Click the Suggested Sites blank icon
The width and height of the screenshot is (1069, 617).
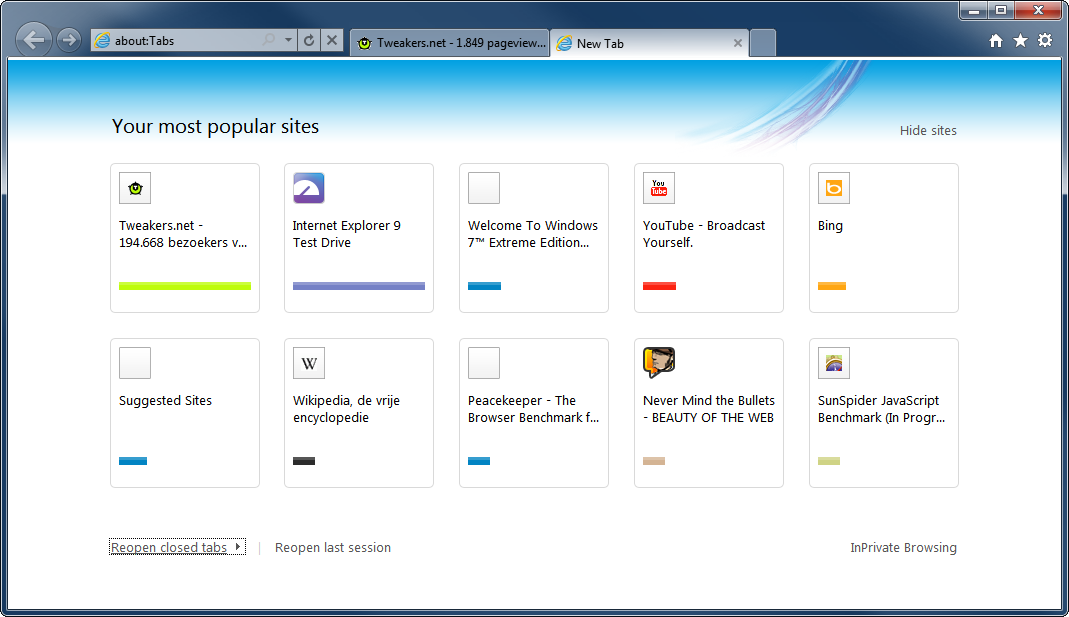point(135,363)
